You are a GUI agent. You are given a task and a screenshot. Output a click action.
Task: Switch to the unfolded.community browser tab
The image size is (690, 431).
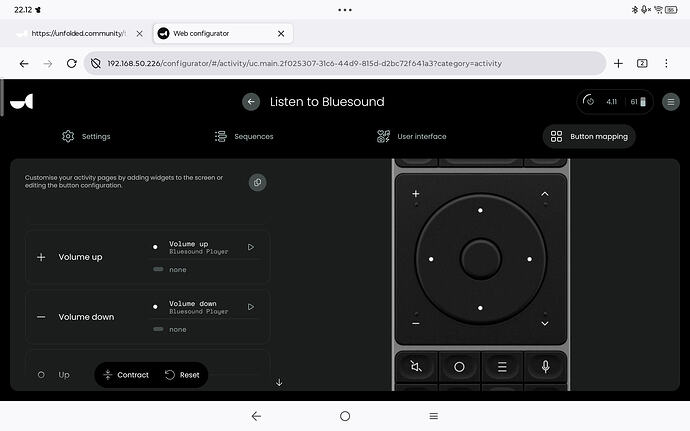click(x=78, y=33)
